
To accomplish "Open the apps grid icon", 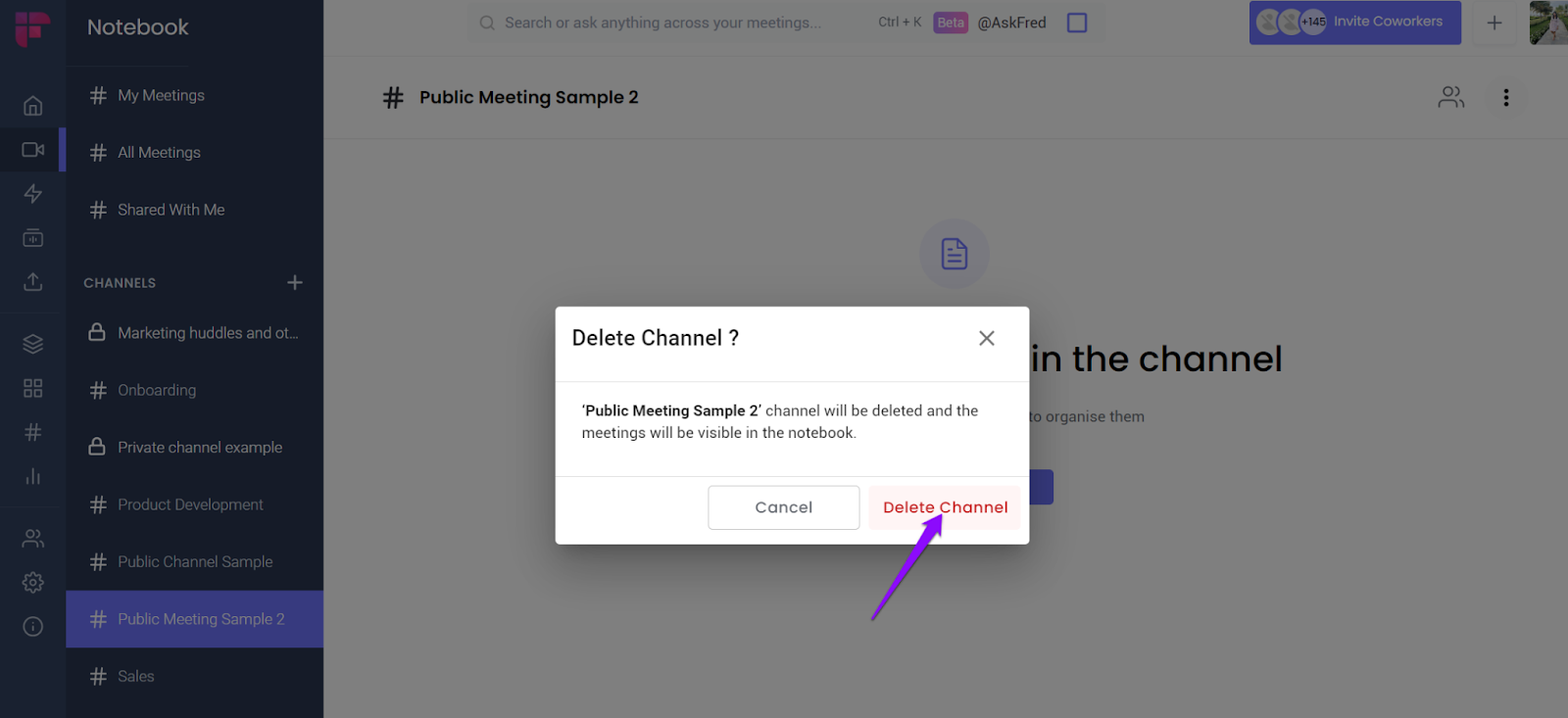I will 32,388.
